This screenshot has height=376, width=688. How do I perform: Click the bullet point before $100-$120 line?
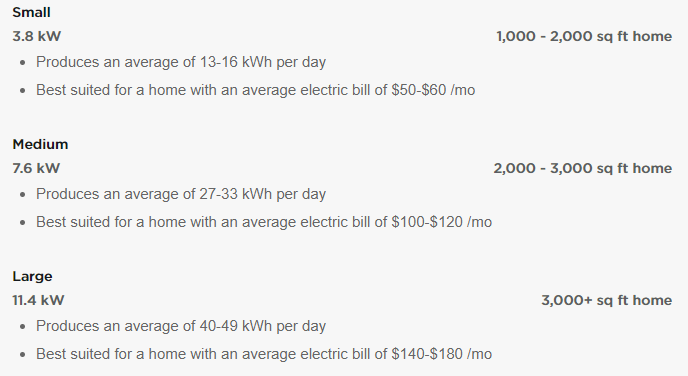tap(23, 222)
